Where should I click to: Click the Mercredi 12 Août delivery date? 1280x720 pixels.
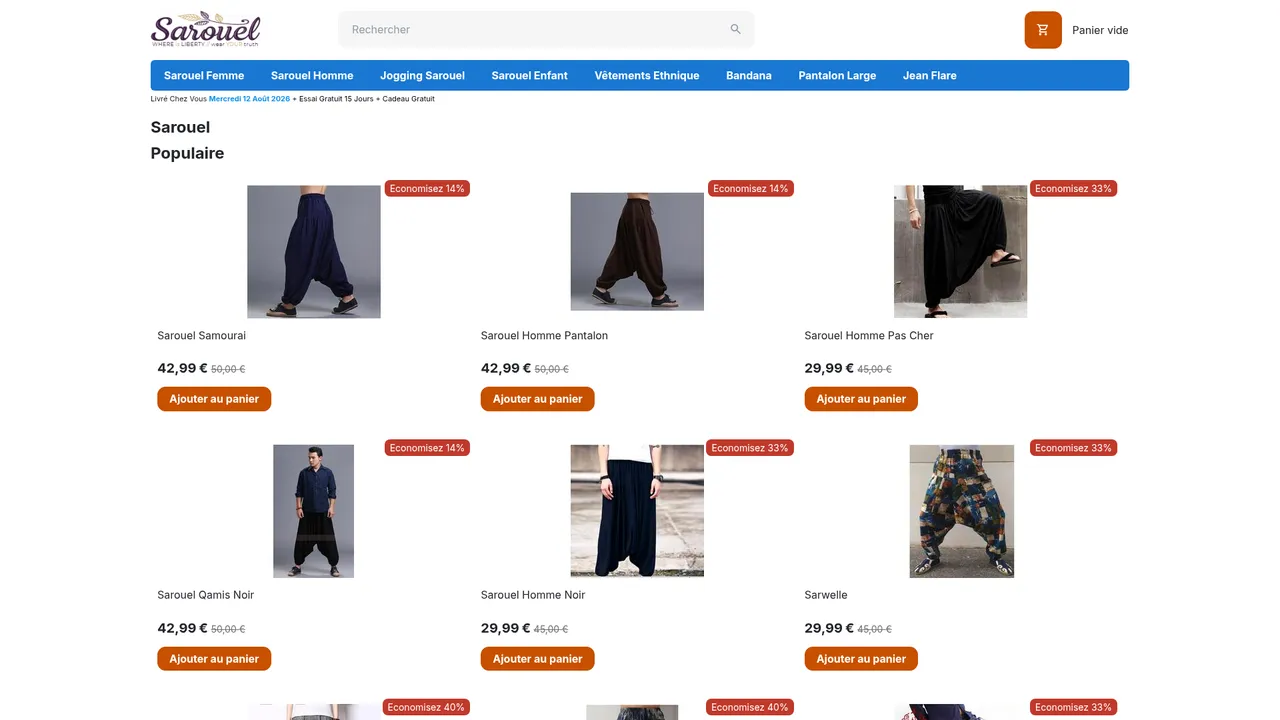click(x=249, y=99)
